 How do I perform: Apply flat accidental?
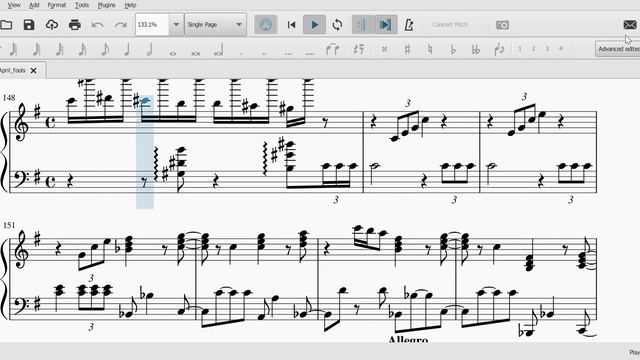pos(453,49)
